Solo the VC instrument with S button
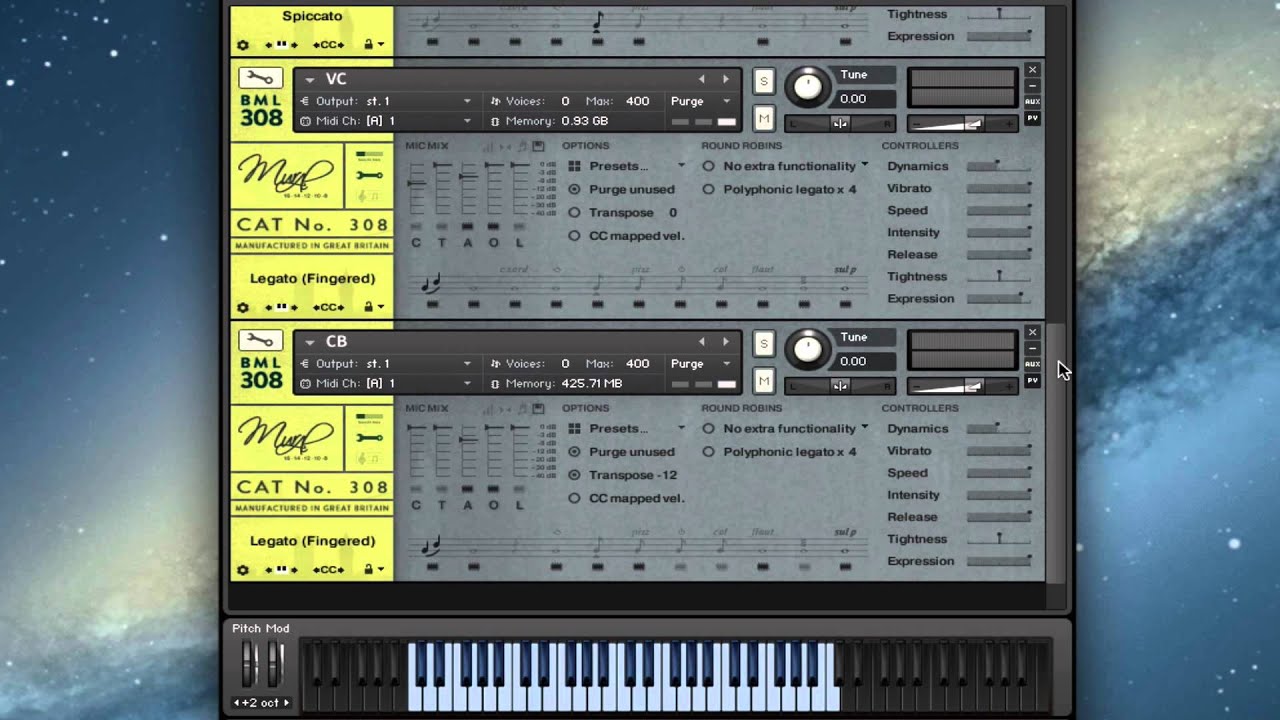This screenshot has height=720, width=1280. [x=764, y=82]
